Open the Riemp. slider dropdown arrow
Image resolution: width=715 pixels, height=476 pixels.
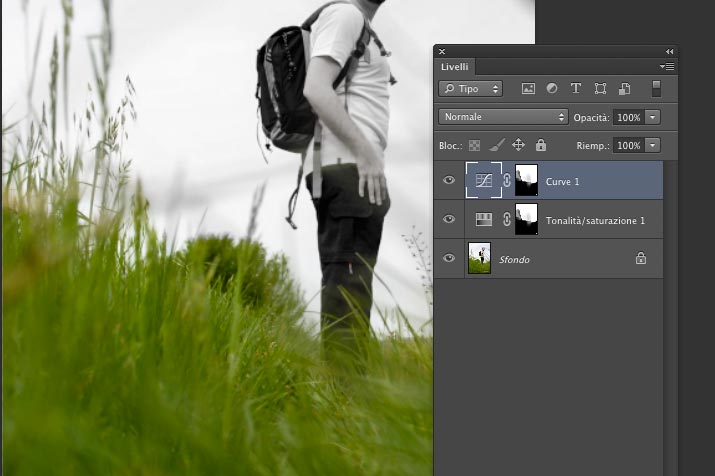pos(653,145)
